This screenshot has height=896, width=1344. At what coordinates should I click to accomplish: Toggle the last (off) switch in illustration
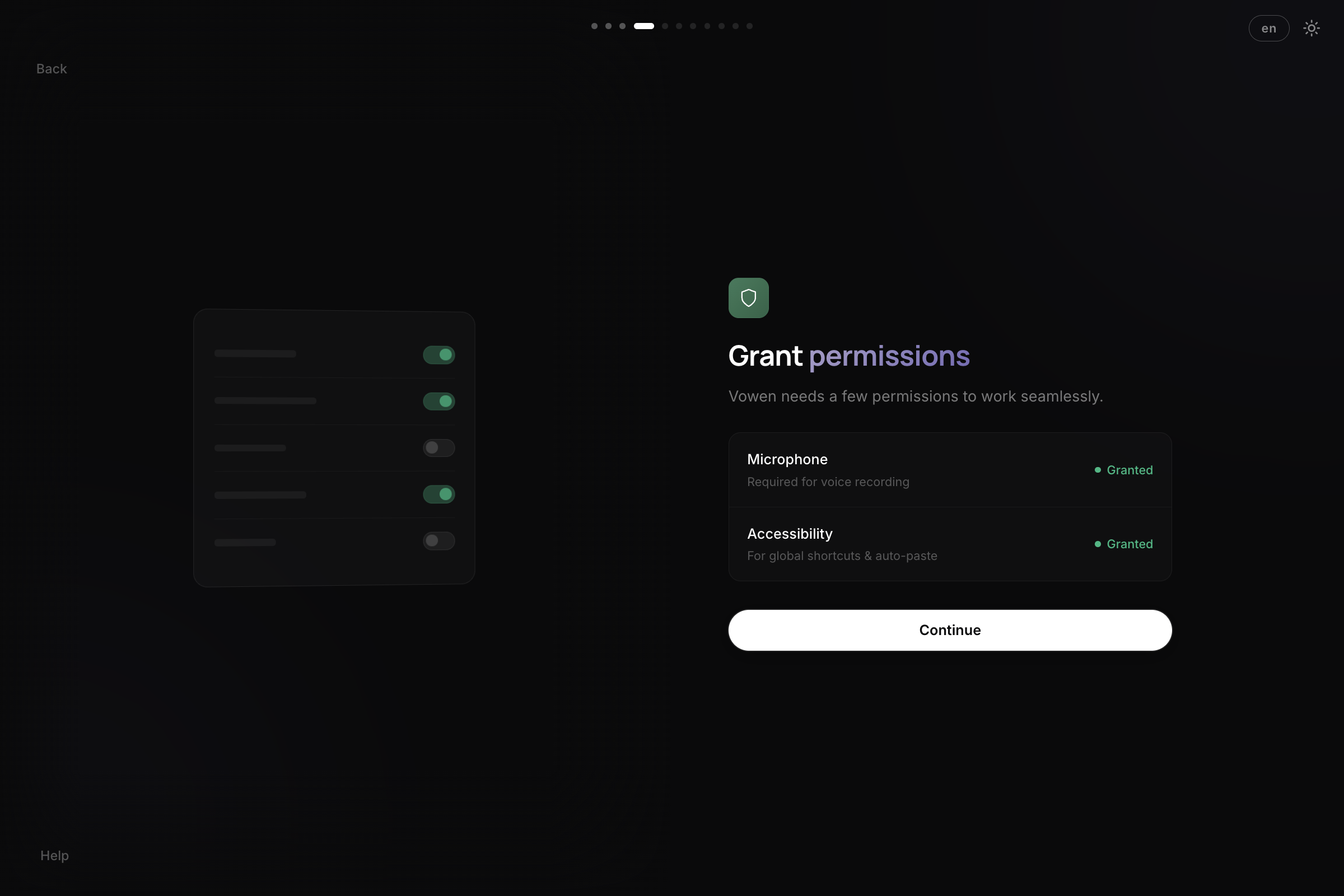439,540
